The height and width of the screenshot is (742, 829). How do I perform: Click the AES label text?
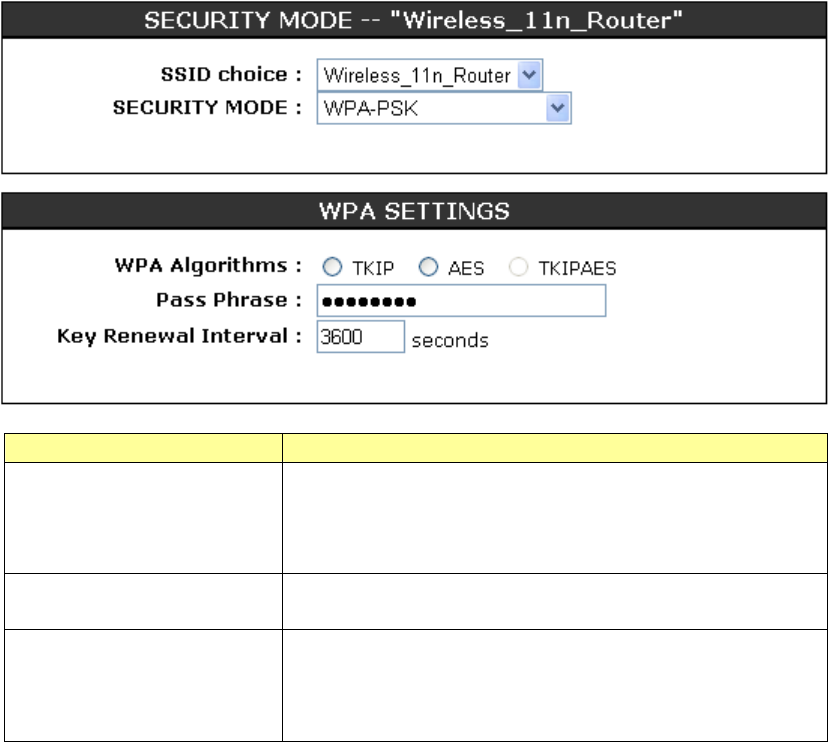[466, 268]
